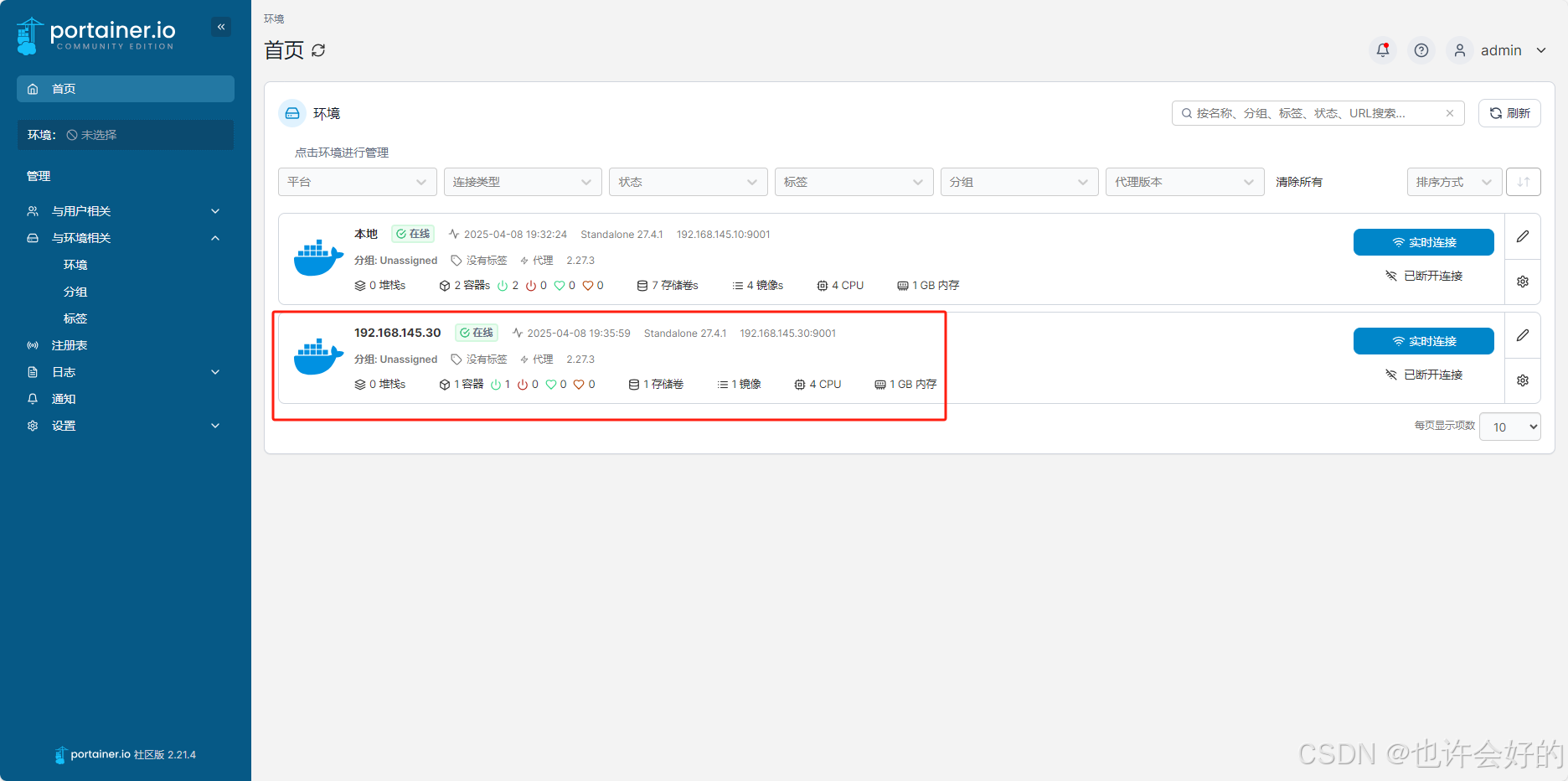
Task: Click the 与用户相关 users icon in sidebar
Action: click(x=33, y=211)
